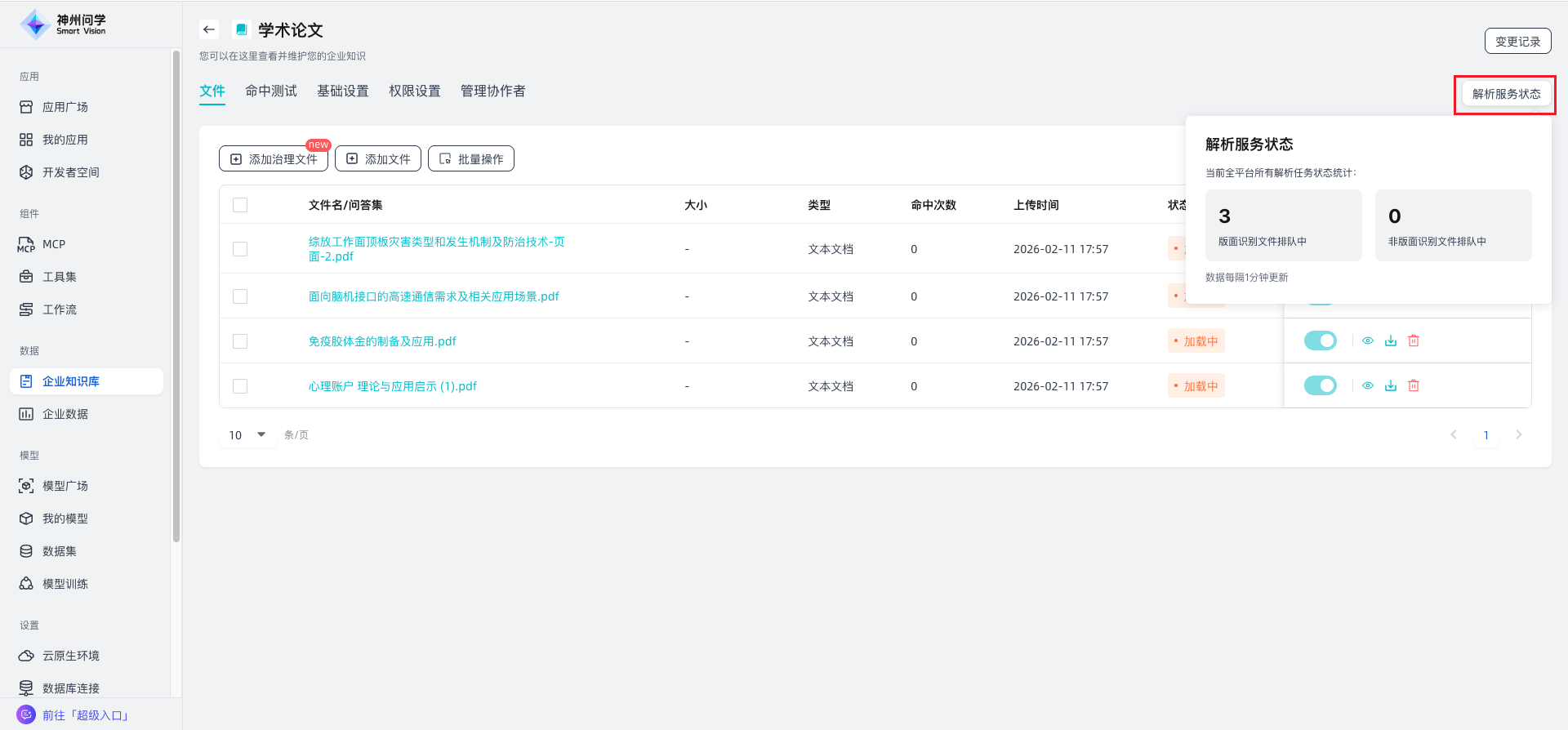The width and height of the screenshot is (1568, 730).
Task: Open 模型广场 from the sidebar
Action: click(x=65, y=486)
